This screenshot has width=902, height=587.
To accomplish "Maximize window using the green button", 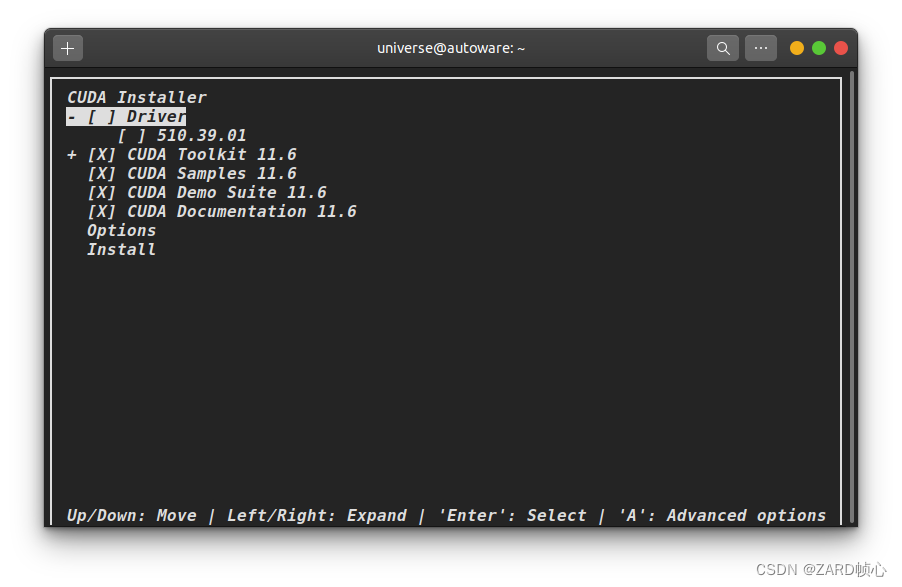I will point(819,48).
